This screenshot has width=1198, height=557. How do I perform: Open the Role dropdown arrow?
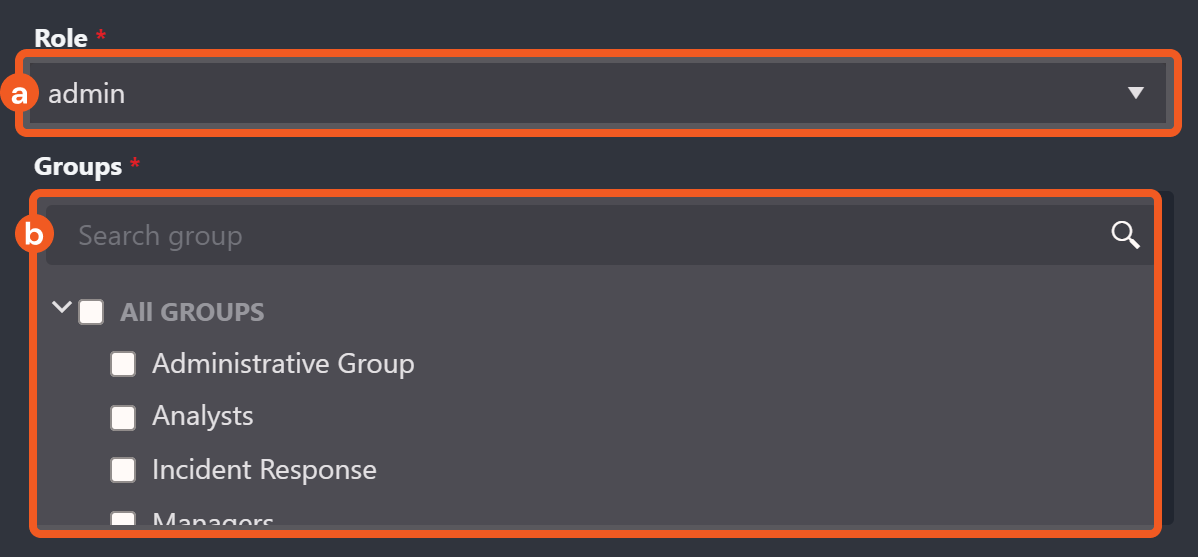pyautogui.click(x=1135, y=93)
